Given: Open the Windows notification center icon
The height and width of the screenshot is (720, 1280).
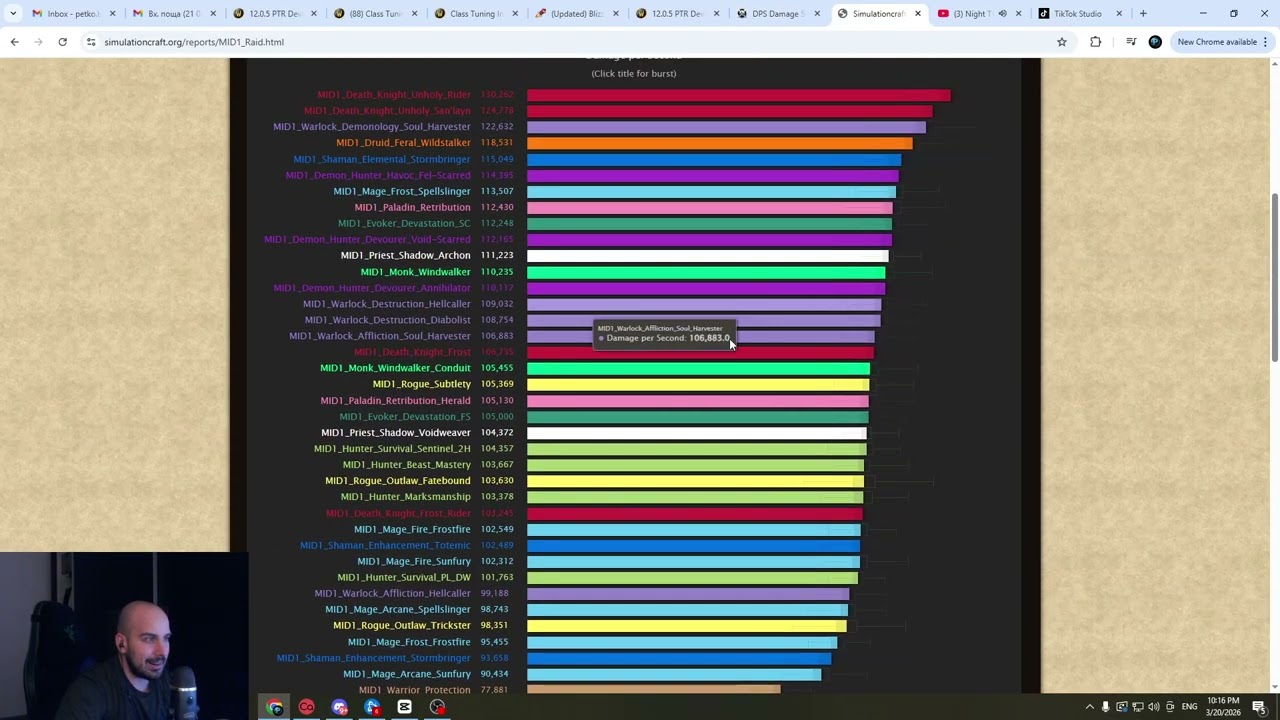Looking at the screenshot, I should pyautogui.click(x=1259, y=707).
